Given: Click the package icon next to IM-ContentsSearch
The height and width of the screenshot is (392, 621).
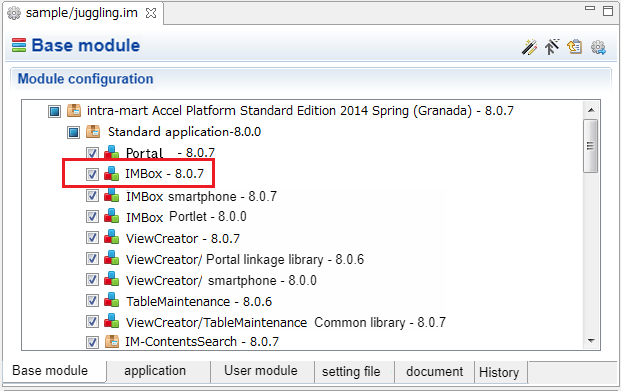Looking at the screenshot, I should tap(112, 341).
